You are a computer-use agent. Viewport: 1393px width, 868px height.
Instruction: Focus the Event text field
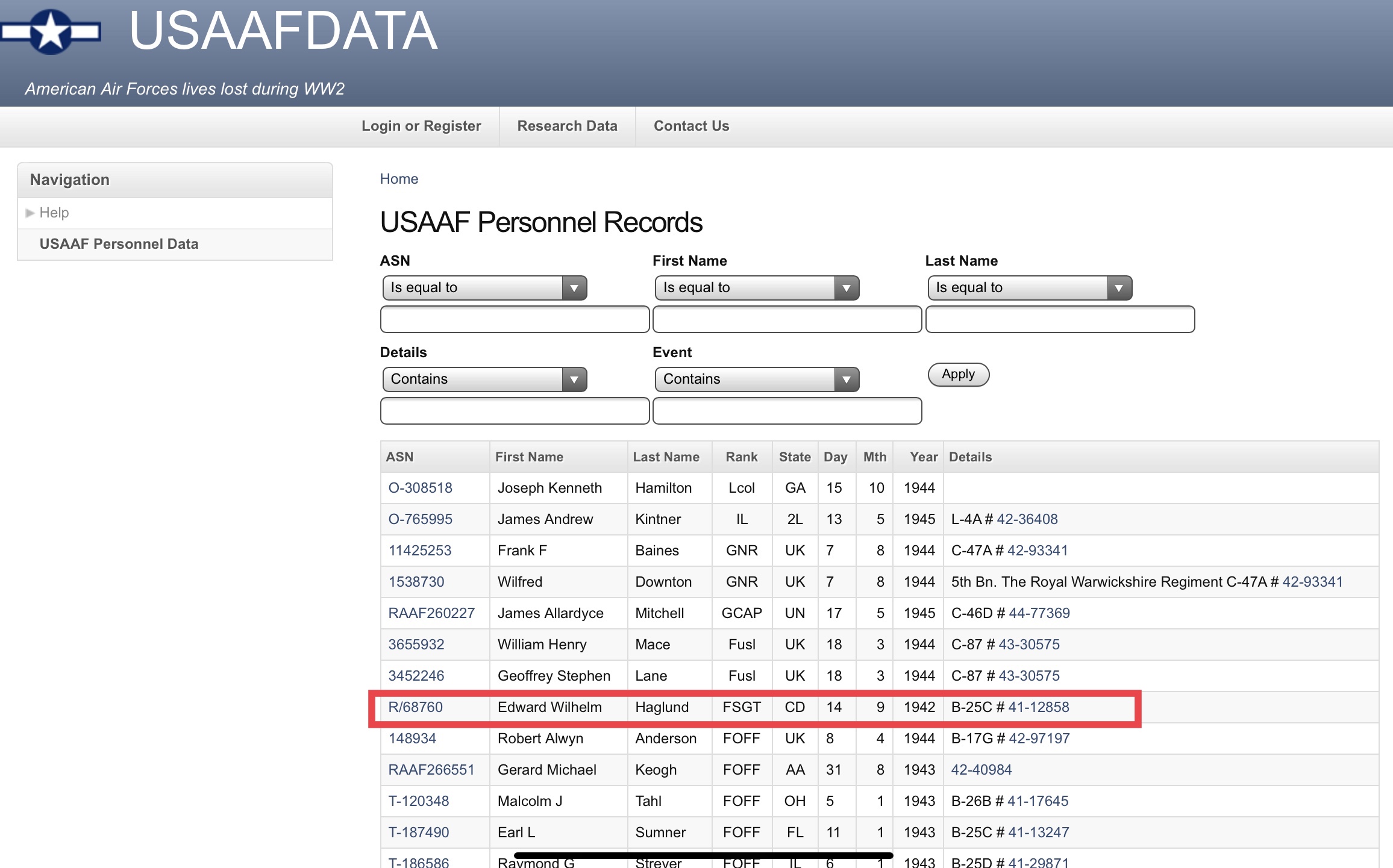click(787, 411)
